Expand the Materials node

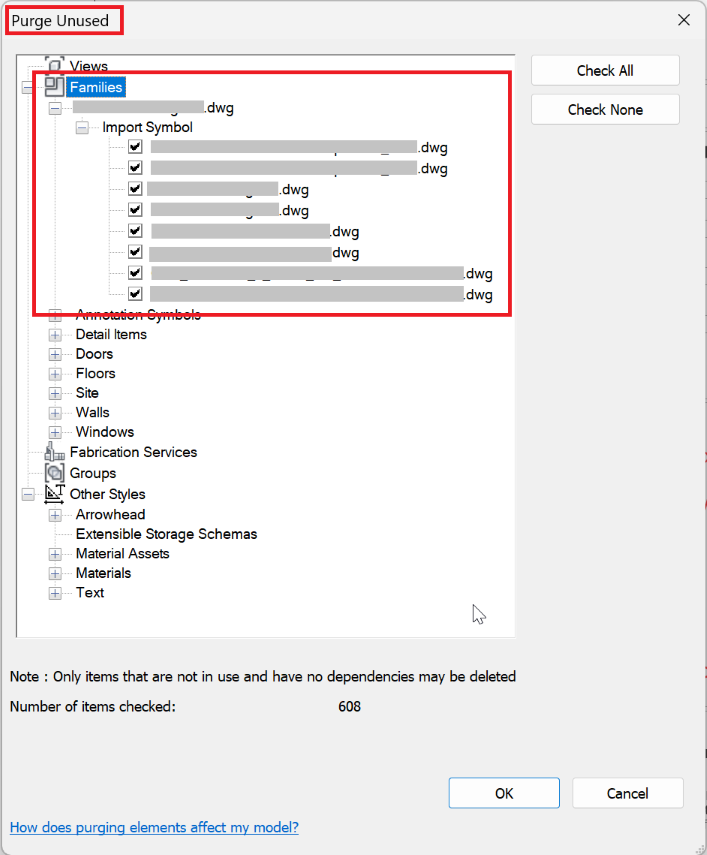point(55,574)
